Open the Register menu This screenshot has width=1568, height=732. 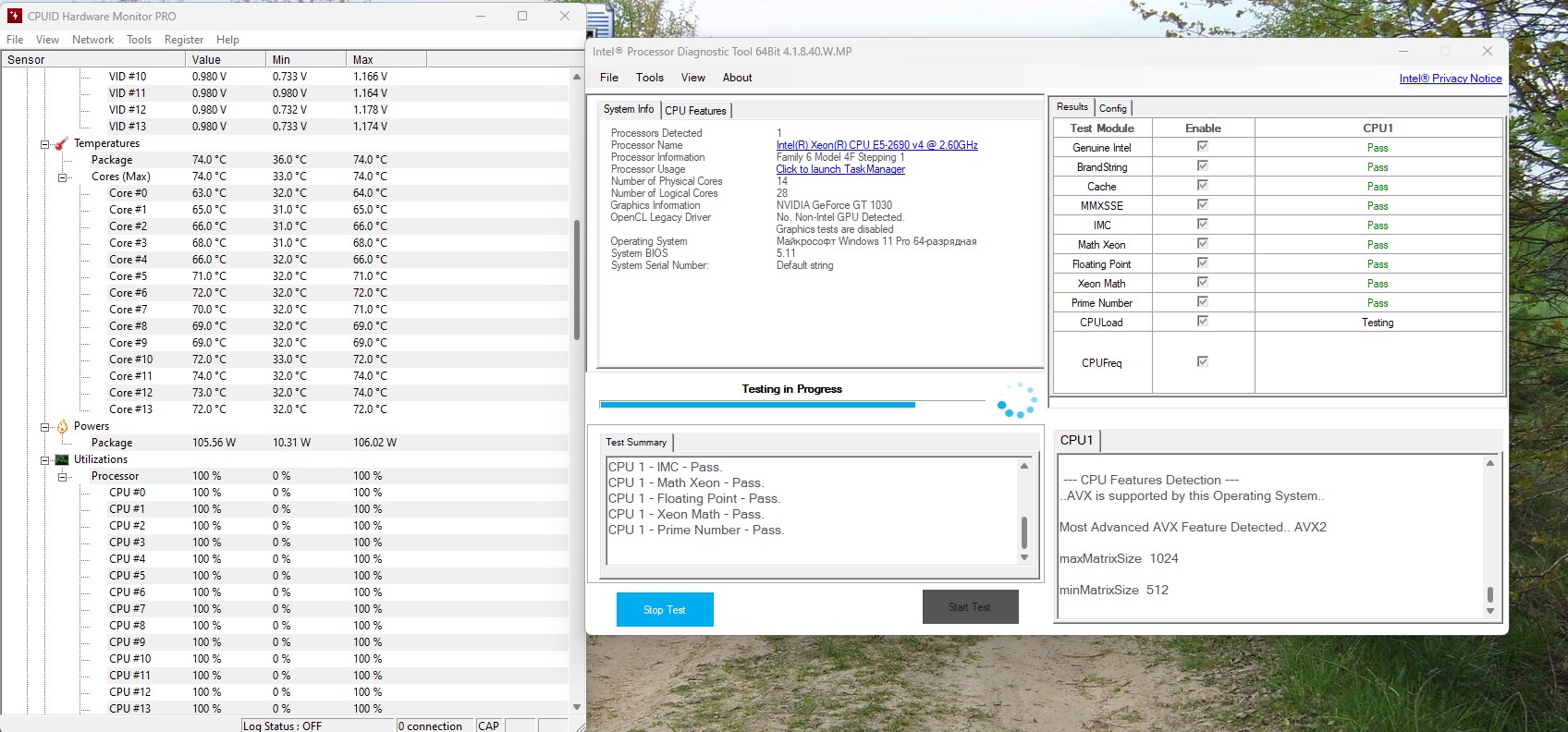point(184,40)
